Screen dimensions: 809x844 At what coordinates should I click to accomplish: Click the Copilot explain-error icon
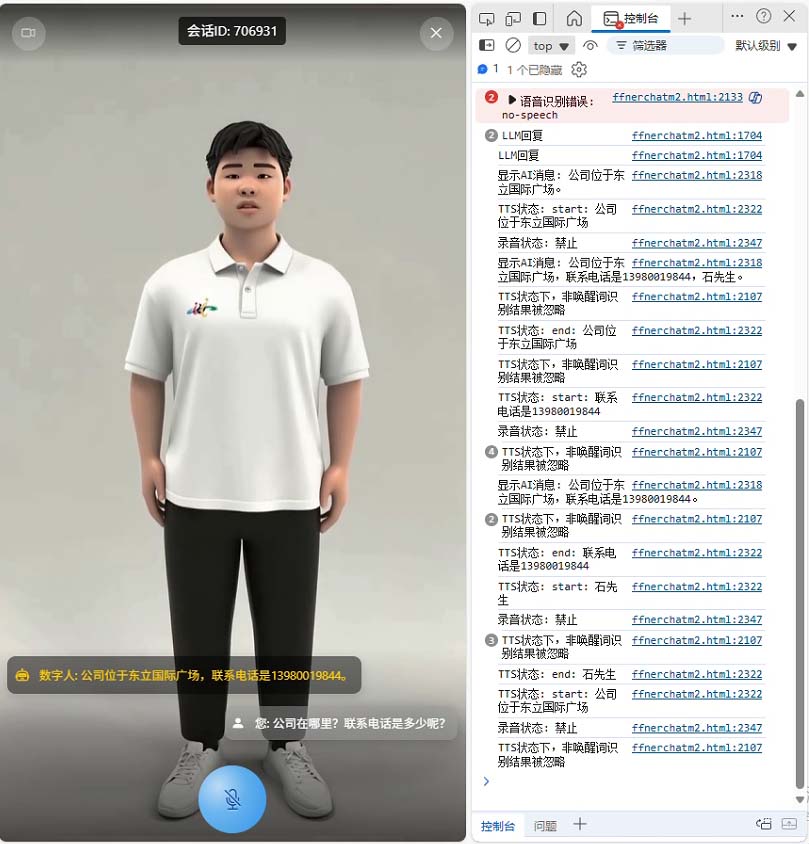(756, 98)
